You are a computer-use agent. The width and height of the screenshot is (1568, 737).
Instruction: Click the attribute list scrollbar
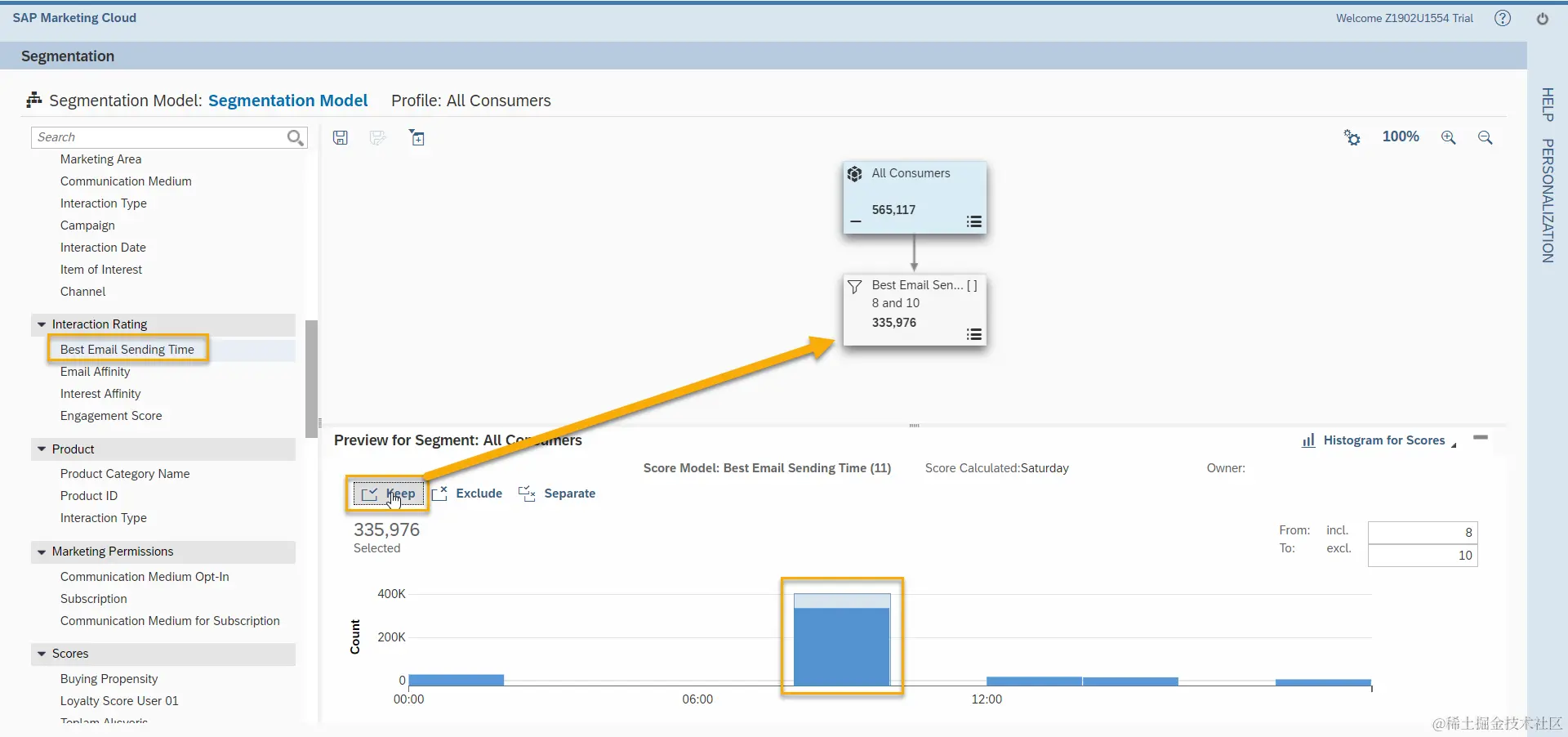click(311, 378)
